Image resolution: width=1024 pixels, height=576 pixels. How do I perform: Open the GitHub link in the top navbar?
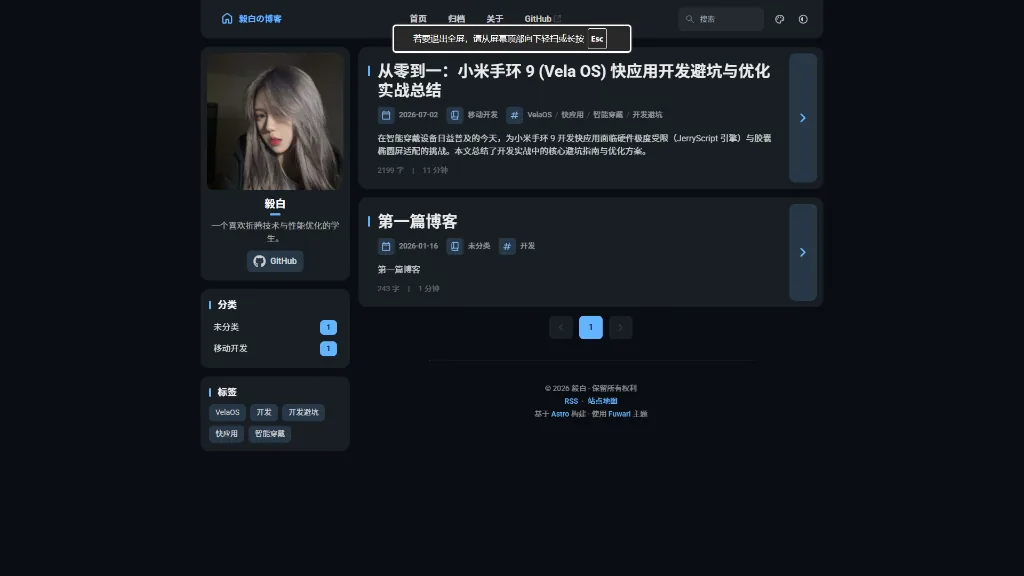point(543,19)
